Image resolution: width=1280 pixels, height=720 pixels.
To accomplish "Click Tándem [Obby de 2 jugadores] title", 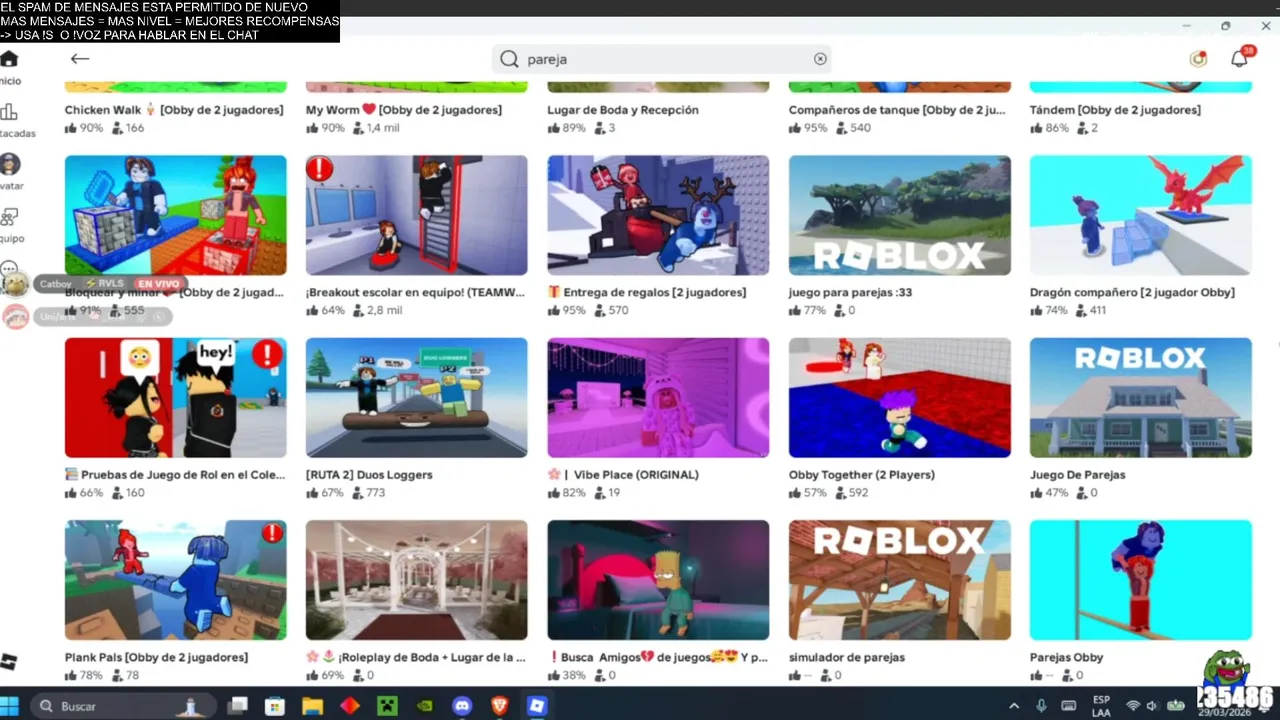I will coord(1115,110).
